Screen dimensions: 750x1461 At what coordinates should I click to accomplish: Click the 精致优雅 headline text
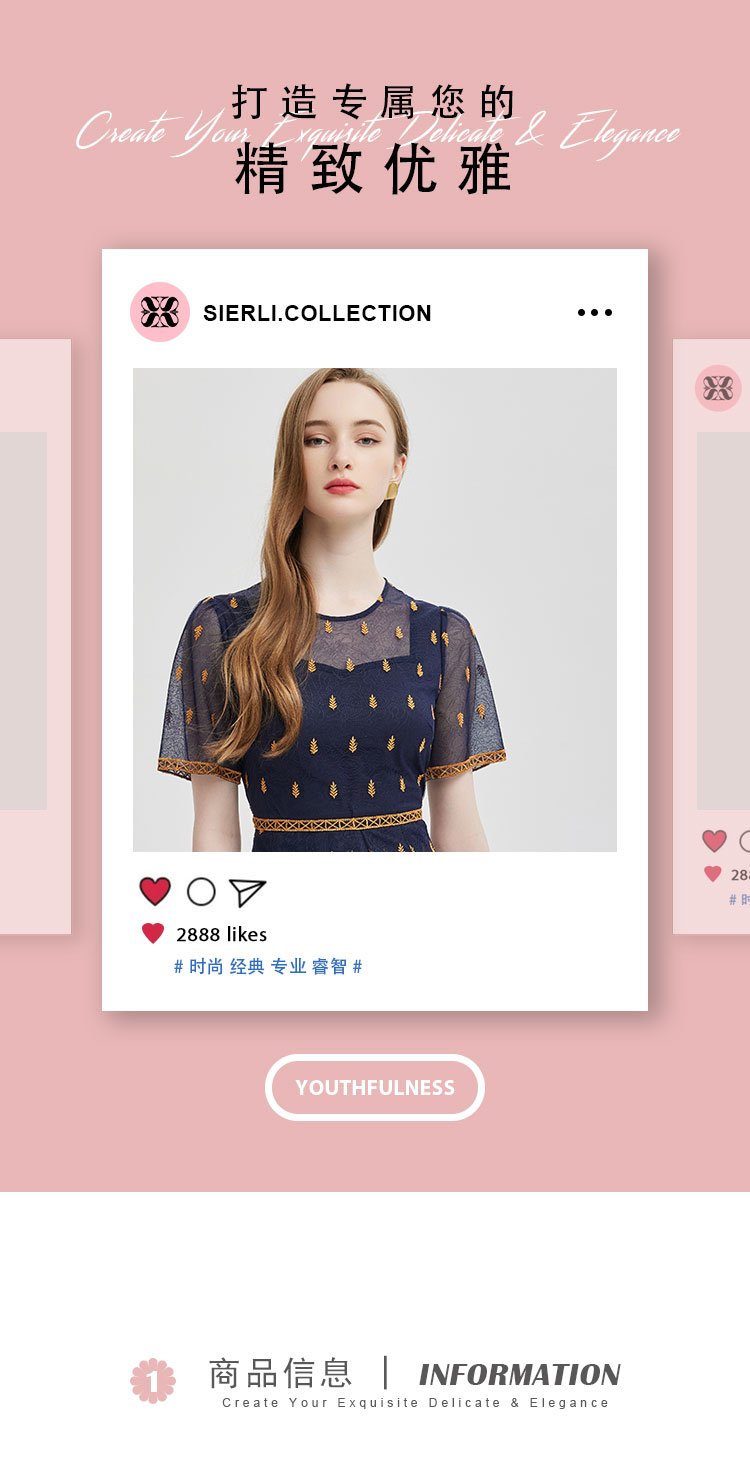point(374,170)
